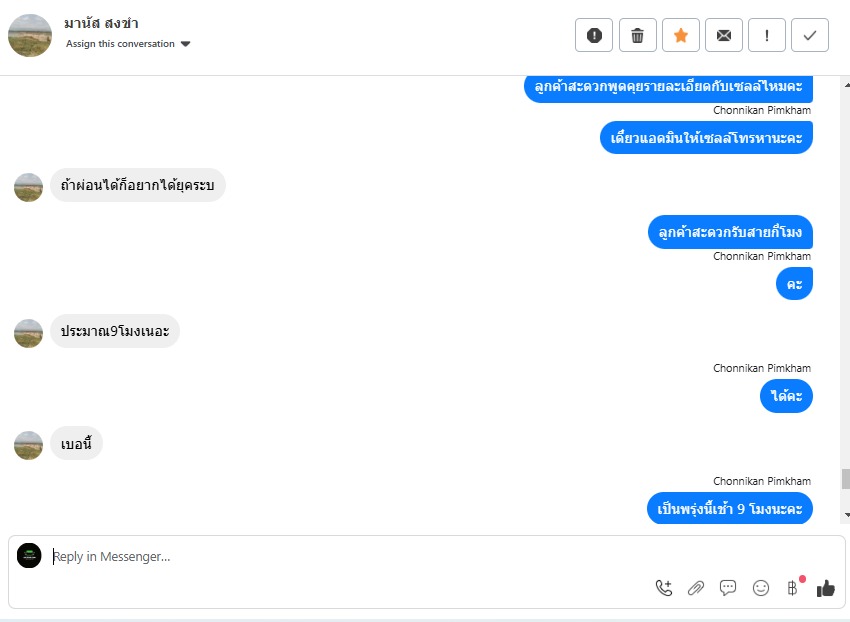Click the dropdown arrow beside Assign this conversation
850x622 pixels.
click(185, 44)
